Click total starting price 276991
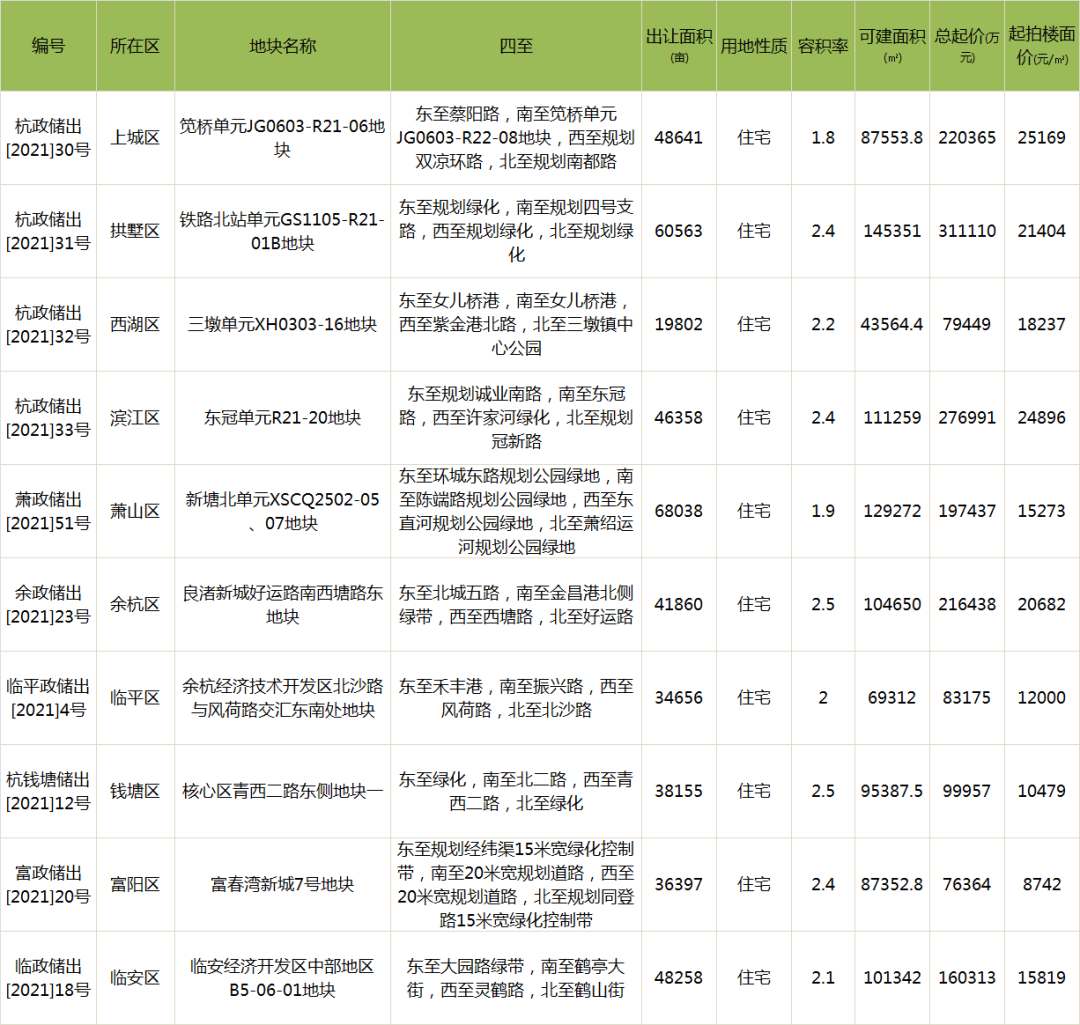 tap(967, 417)
